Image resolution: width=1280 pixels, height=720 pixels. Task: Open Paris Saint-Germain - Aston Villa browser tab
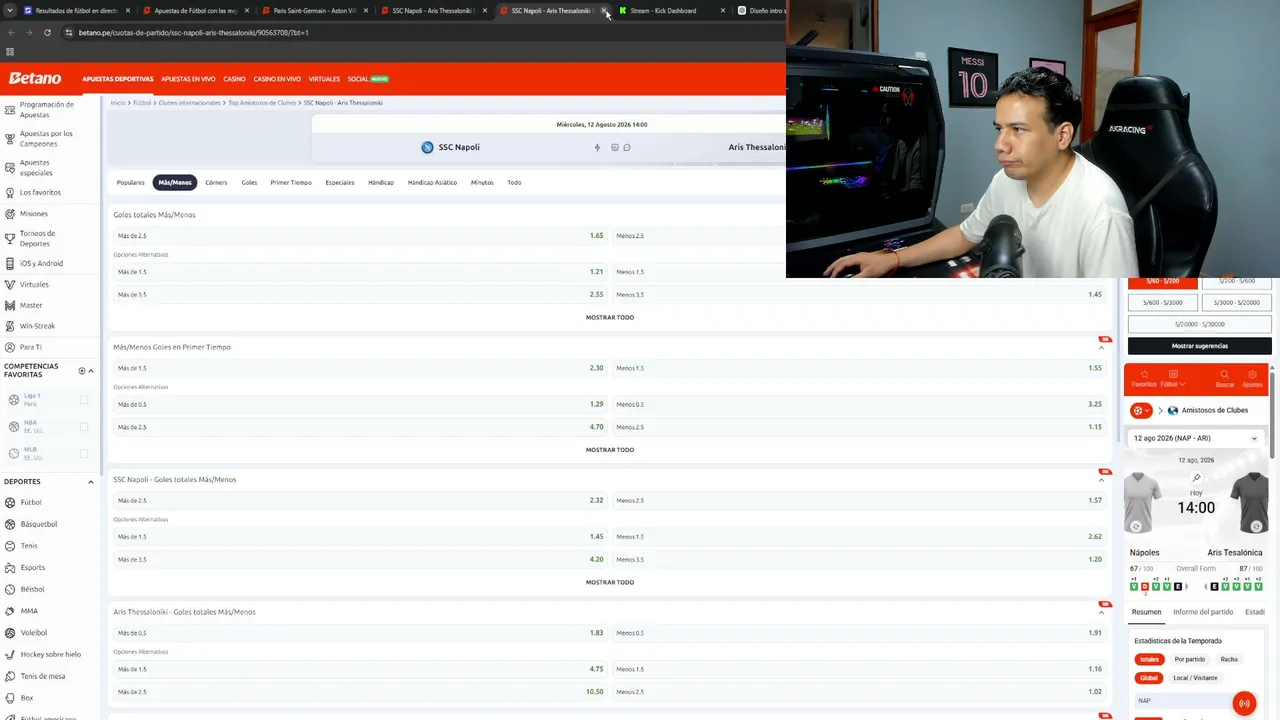(x=315, y=10)
